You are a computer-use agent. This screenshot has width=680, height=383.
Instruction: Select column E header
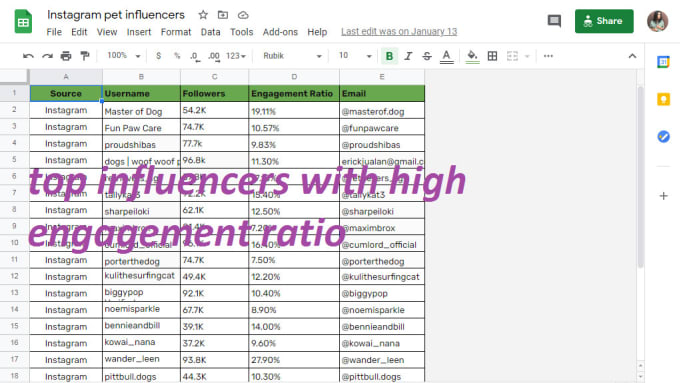(x=382, y=77)
